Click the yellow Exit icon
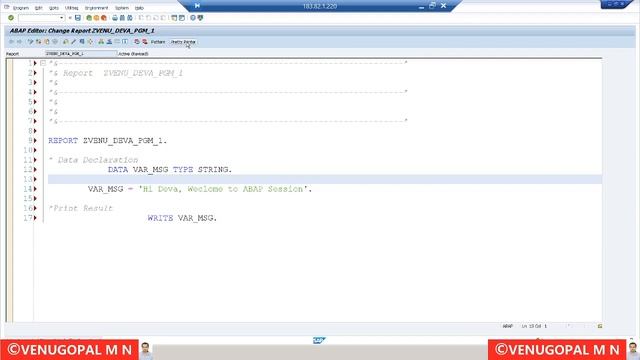Screen dimensions: 640x360 (x=96, y=18)
